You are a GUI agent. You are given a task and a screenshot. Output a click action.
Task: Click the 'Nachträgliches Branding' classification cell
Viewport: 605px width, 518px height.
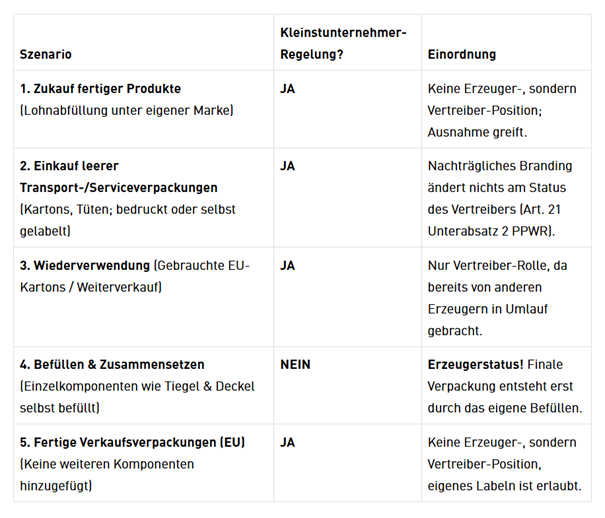click(506, 198)
